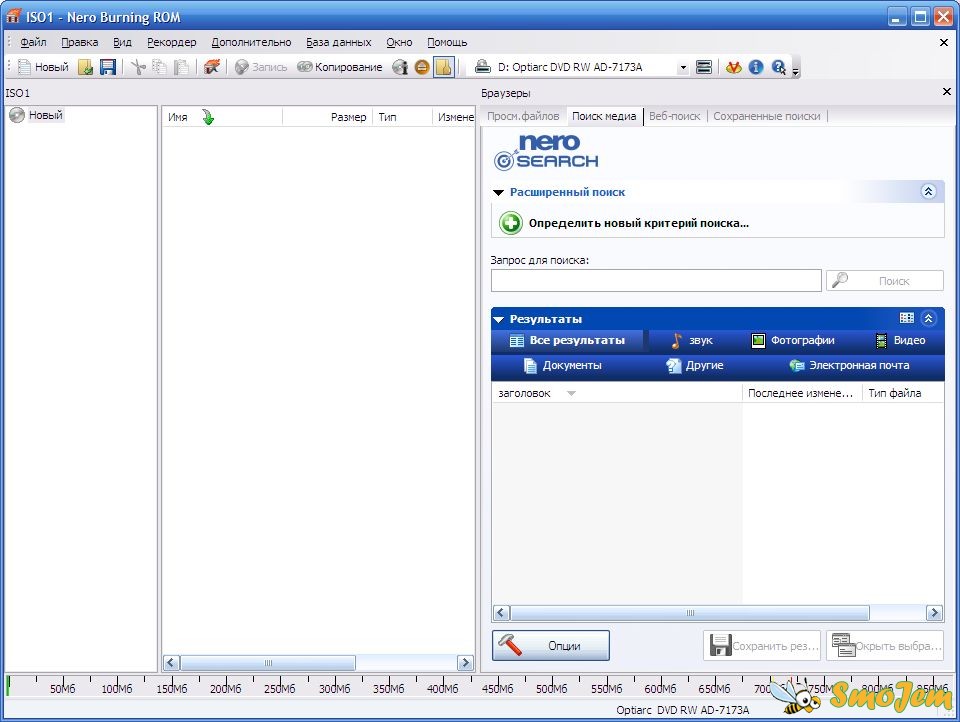Screen dimensions: 960x722
Task: Expand the toolbar options overflow arrow
Action: point(795,71)
